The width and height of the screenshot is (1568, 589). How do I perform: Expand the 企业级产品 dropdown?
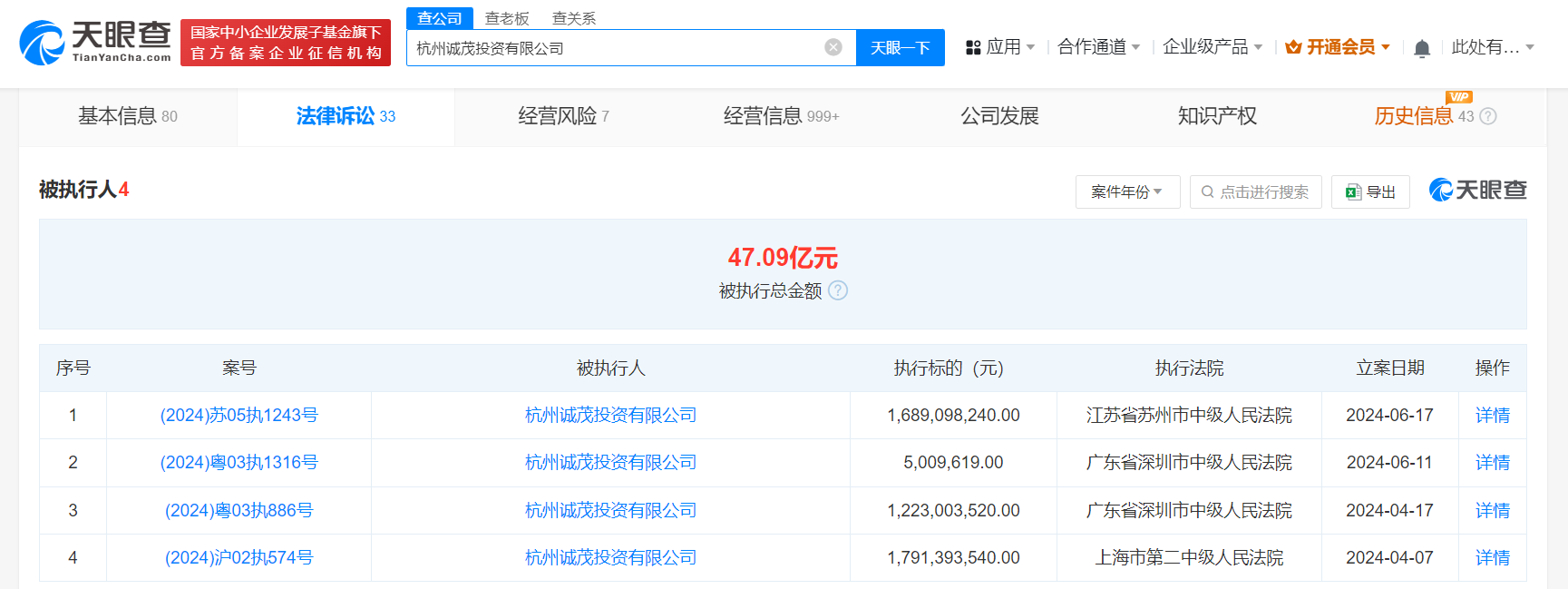coord(1258,47)
